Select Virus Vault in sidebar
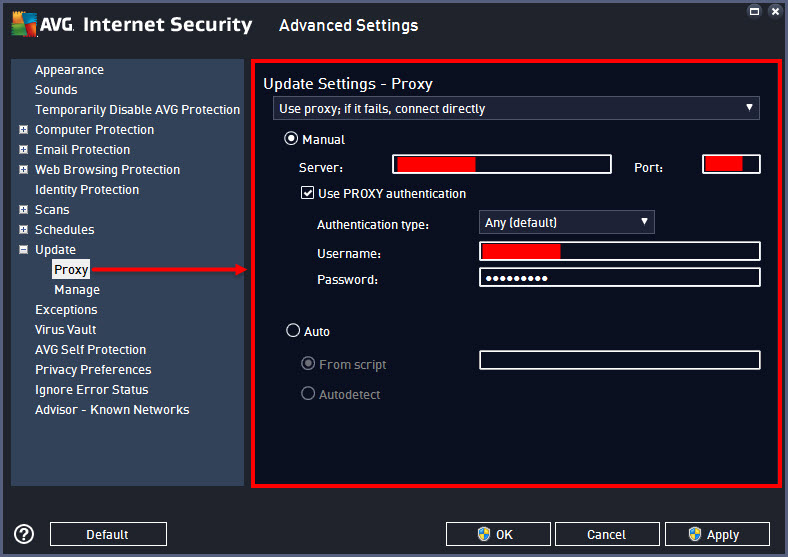Viewport: 788px width, 557px height. click(x=65, y=330)
